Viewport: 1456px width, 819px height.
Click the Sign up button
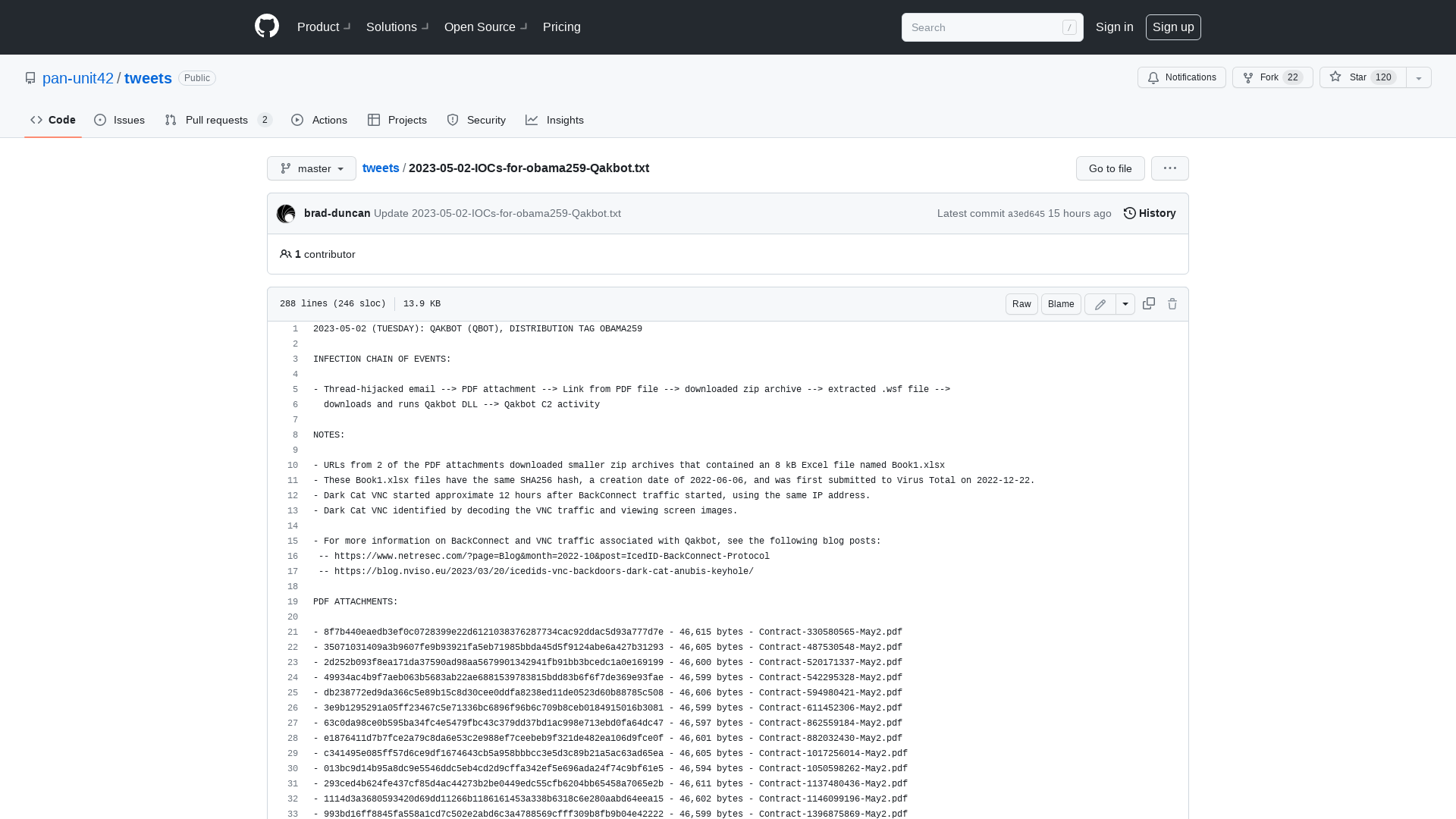[x=1173, y=27]
